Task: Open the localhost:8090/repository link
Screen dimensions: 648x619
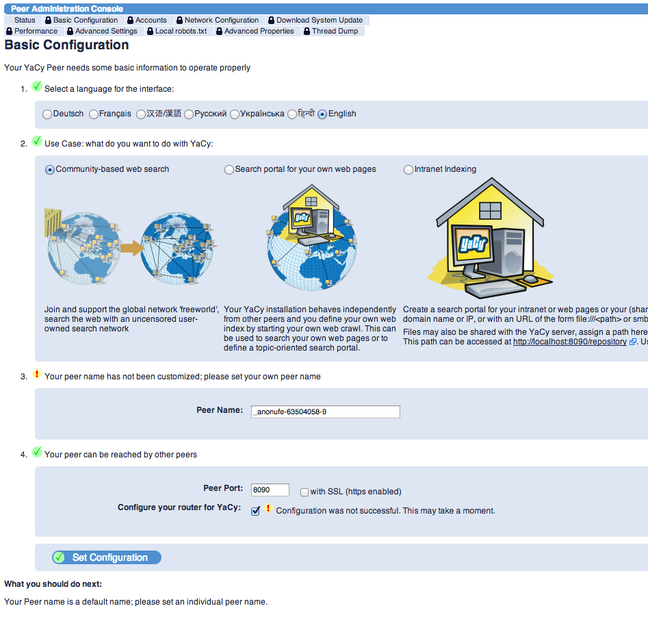Action: tap(569, 342)
